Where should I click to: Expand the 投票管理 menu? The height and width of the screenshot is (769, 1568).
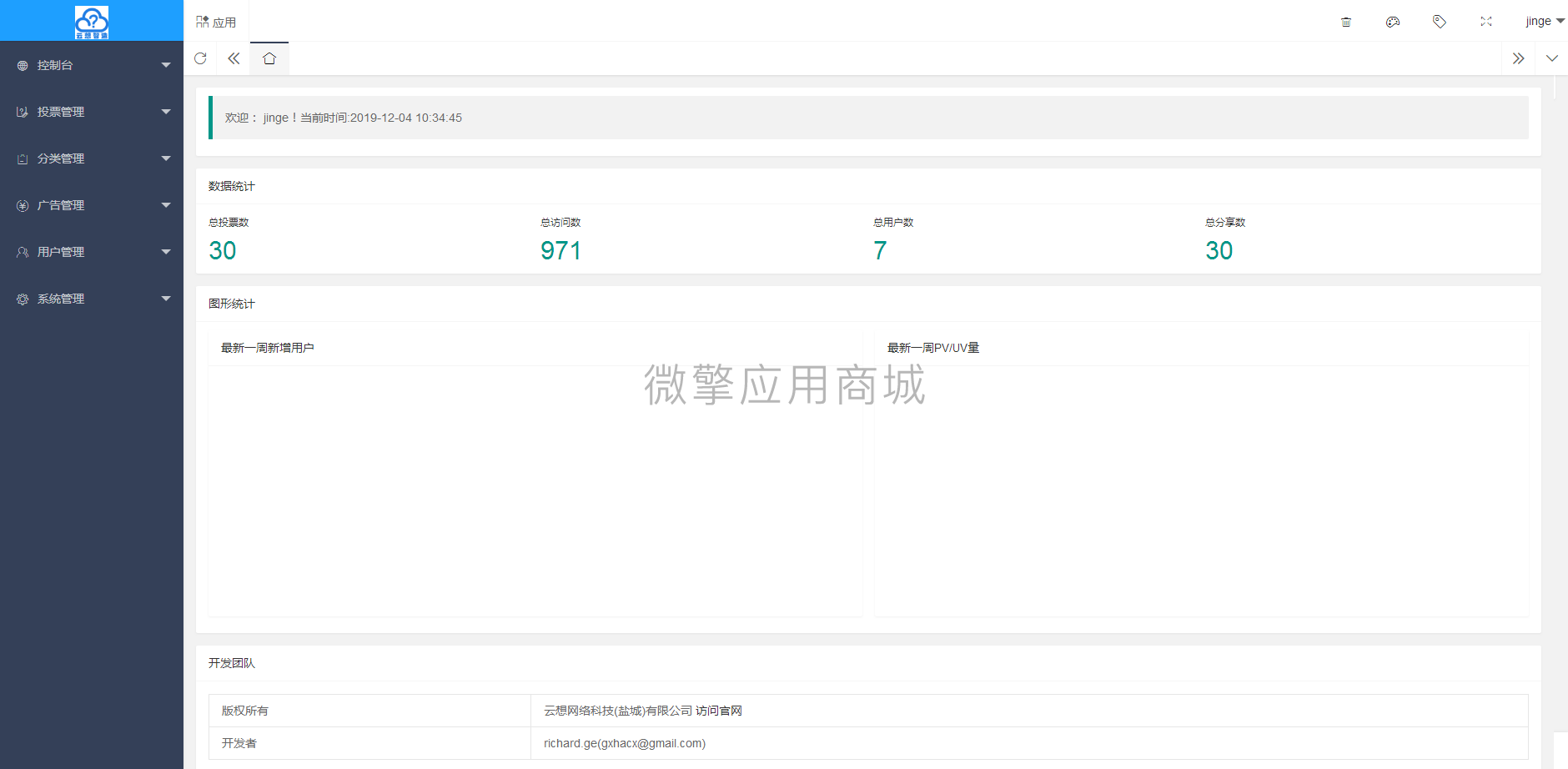click(92, 112)
